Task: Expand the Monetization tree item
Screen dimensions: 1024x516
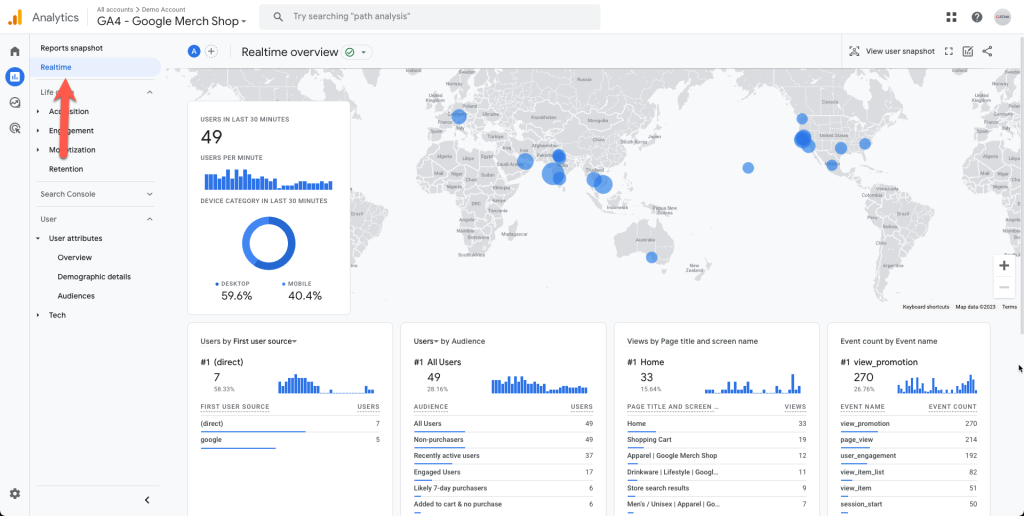Action: tap(38, 150)
